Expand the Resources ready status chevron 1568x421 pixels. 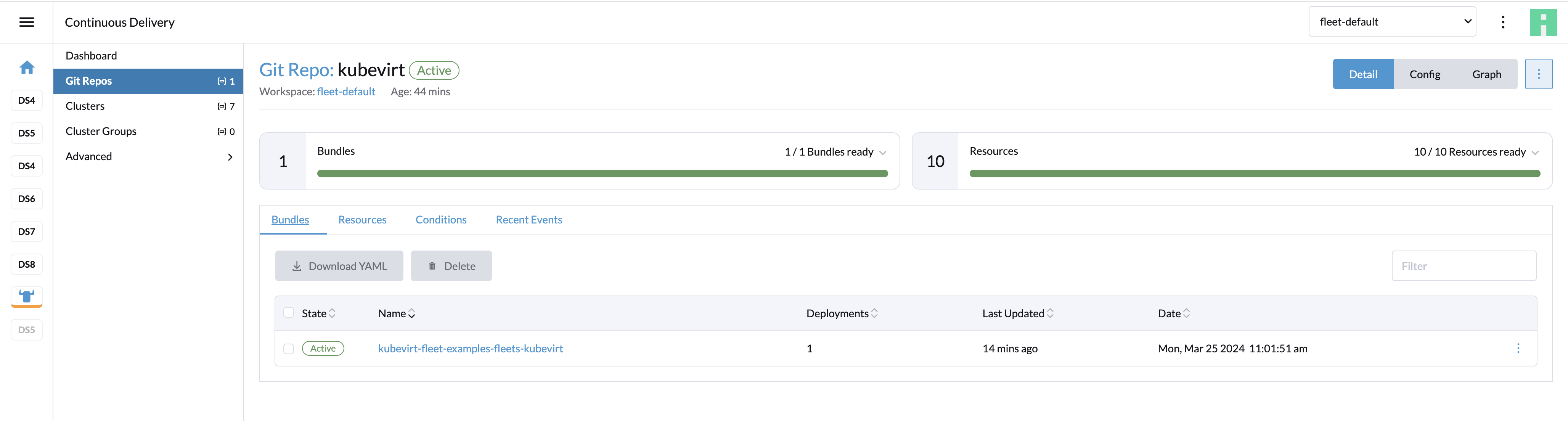click(1534, 153)
